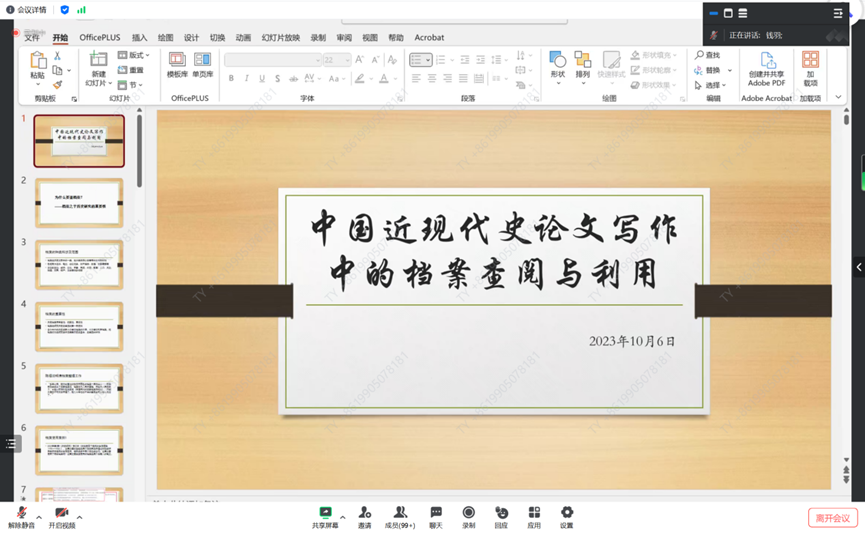Toggle bold formatting in the ribbon
This screenshot has width=865, height=533.
pos(231,79)
